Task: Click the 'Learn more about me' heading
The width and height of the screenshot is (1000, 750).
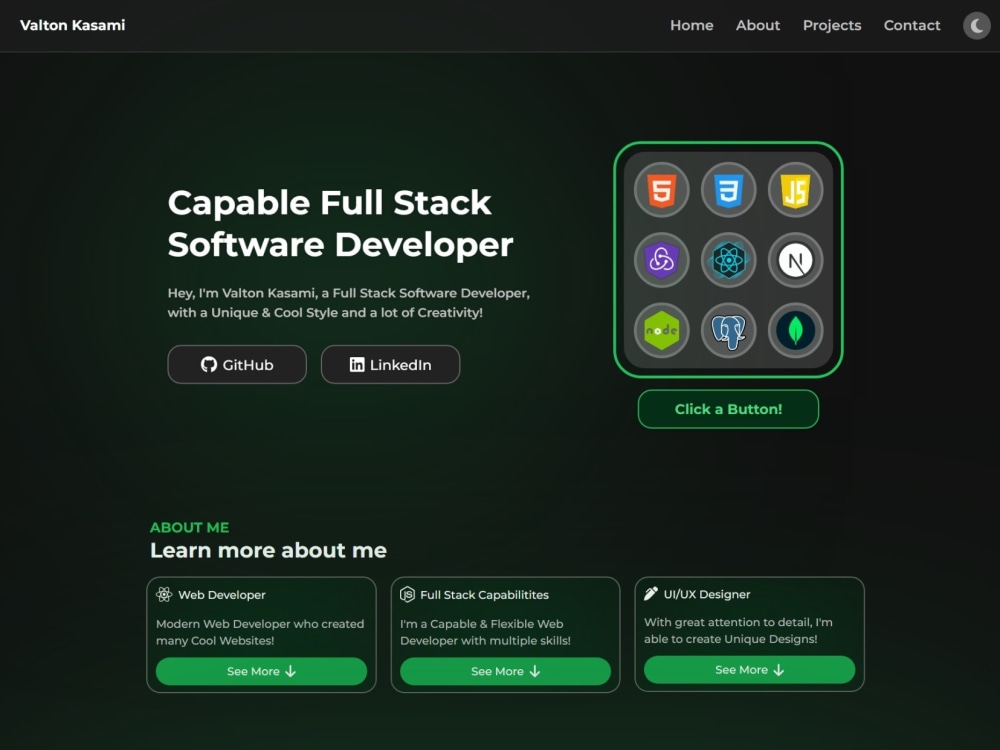Action: pyautogui.click(x=268, y=550)
